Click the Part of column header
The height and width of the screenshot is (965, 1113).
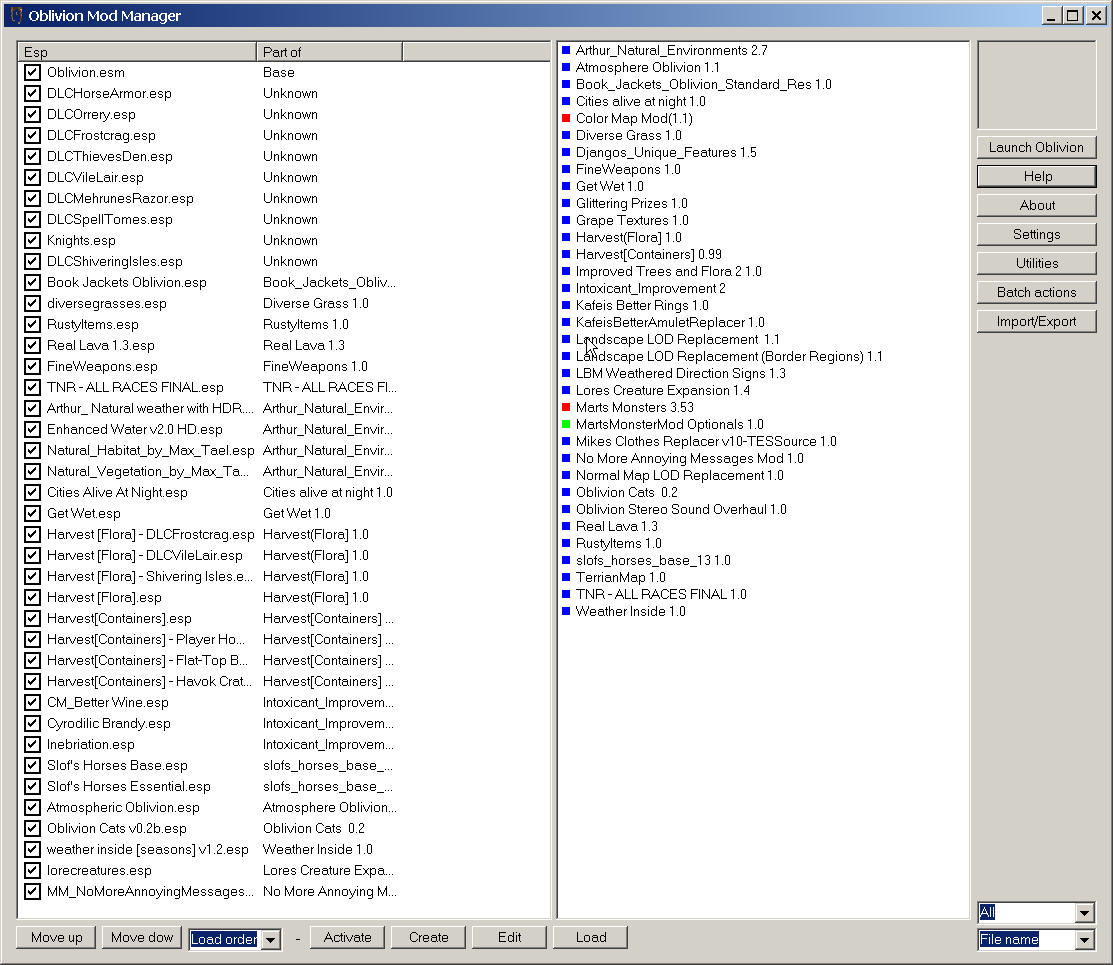point(329,52)
